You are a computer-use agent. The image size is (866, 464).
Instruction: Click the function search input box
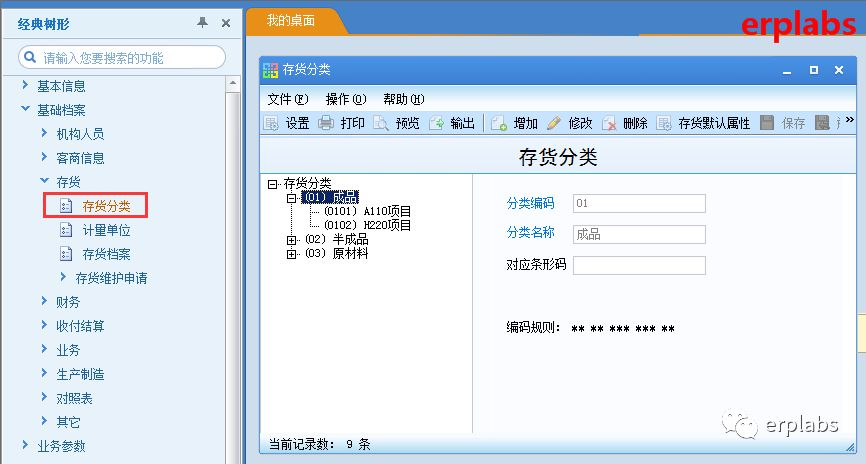[x=122, y=57]
